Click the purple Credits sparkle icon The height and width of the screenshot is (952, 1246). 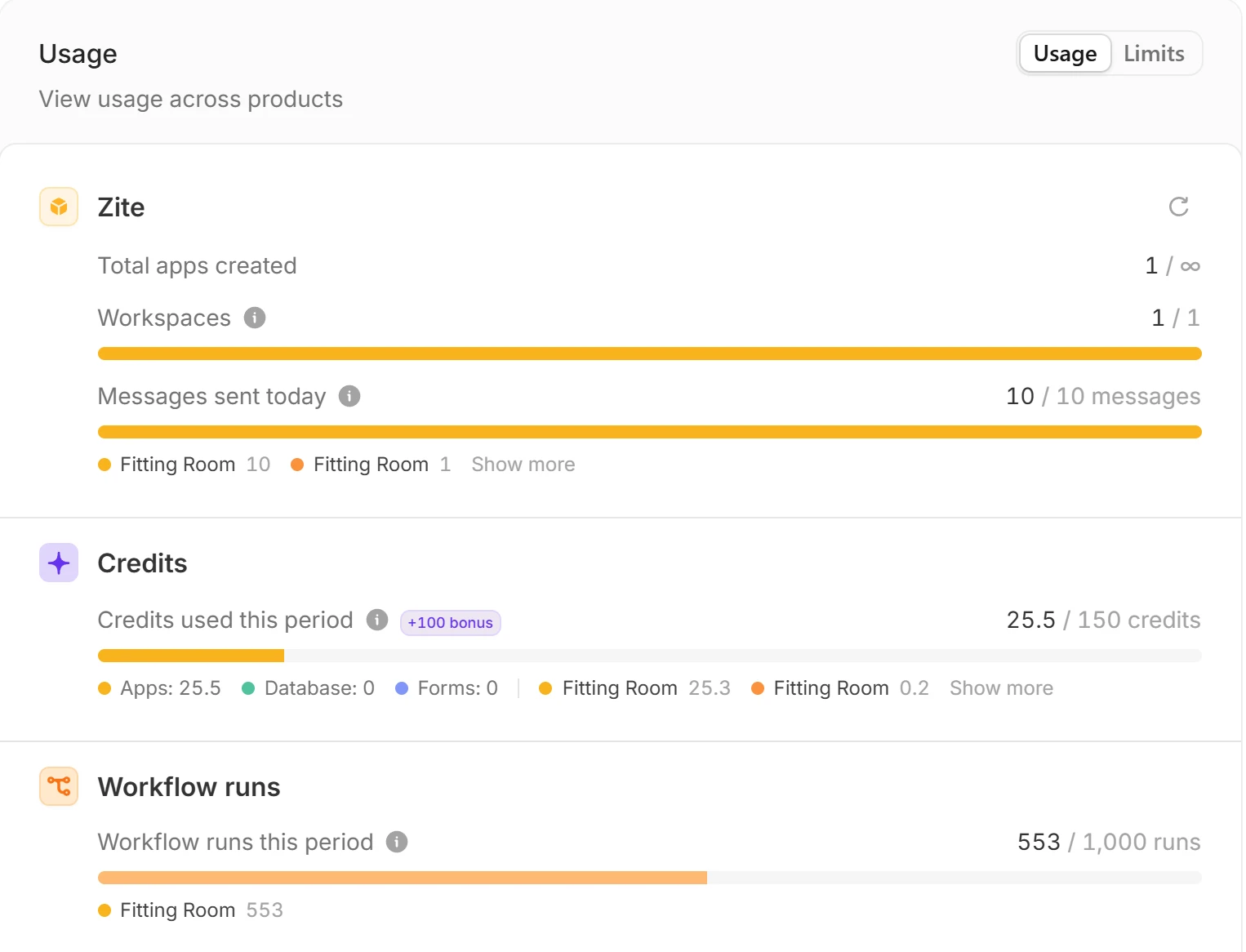pyautogui.click(x=59, y=563)
